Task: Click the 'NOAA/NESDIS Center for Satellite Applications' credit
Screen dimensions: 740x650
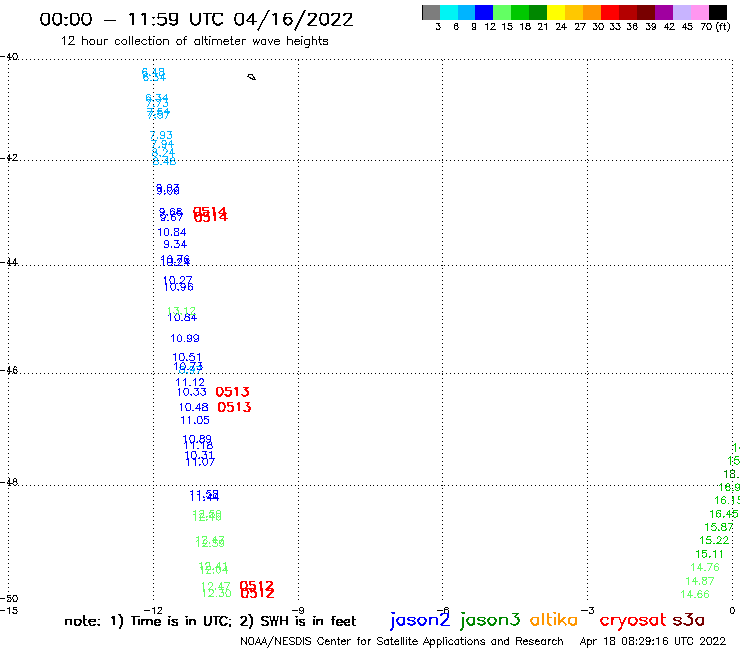Action: [402, 641]
